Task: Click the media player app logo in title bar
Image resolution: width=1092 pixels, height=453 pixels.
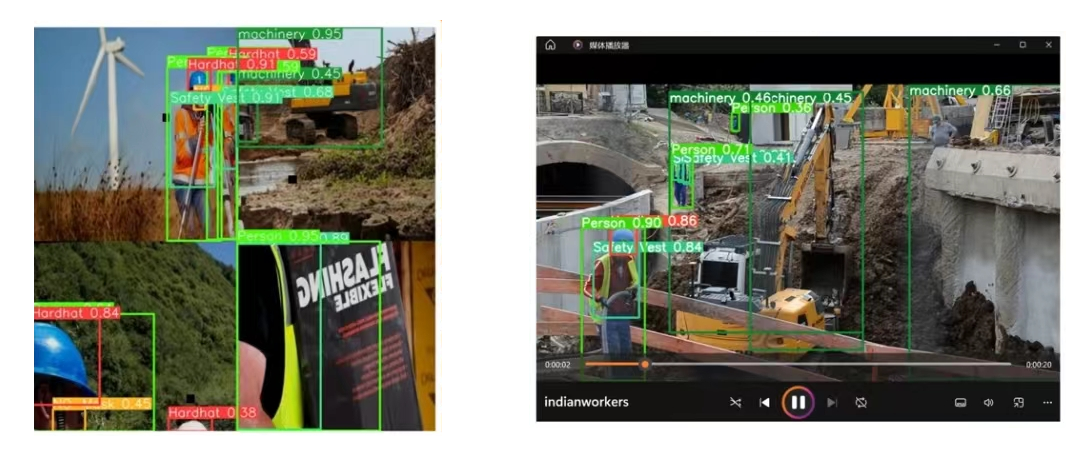Action: (577, 45)
